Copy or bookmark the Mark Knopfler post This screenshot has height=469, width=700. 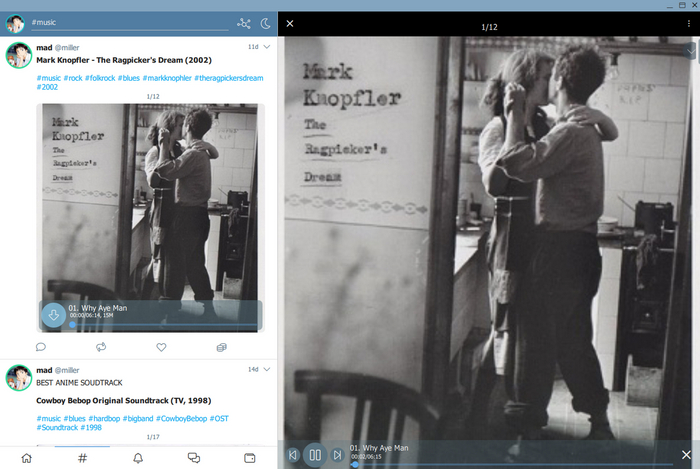(221, 347)
